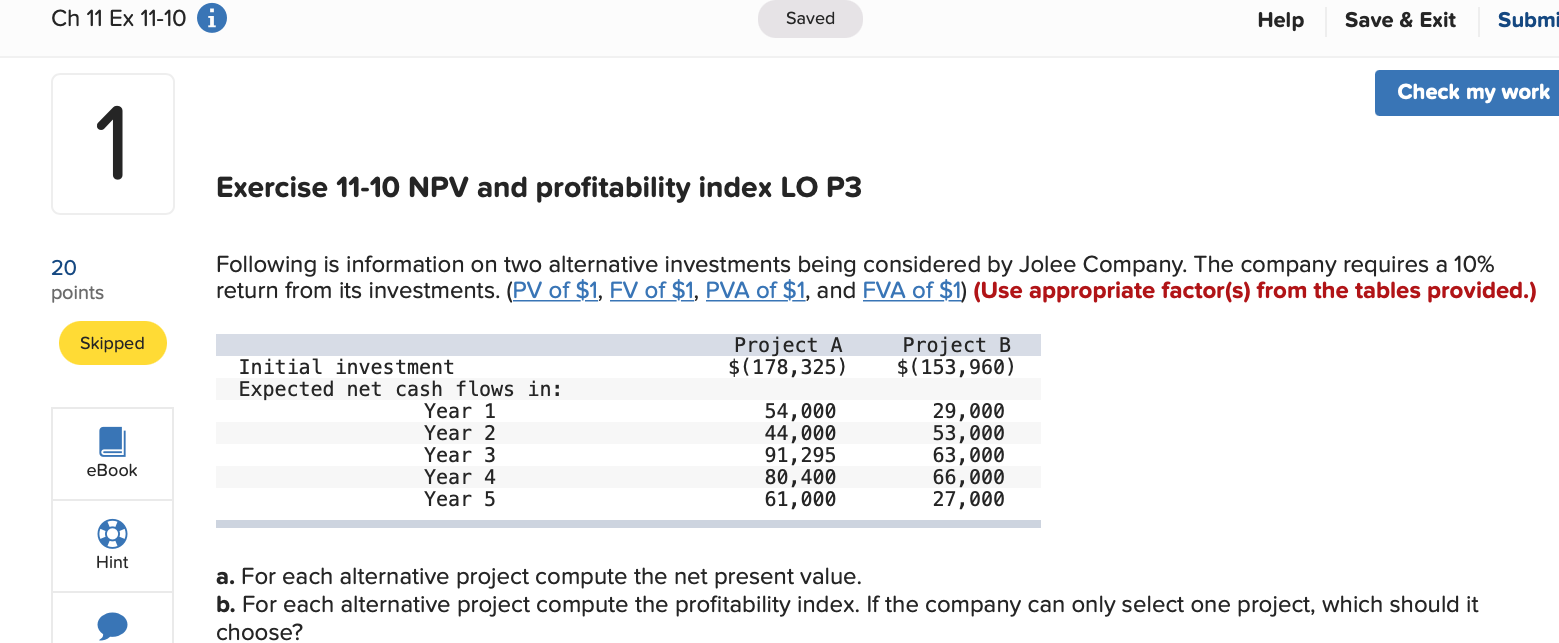Viewport: 1559px width, 643px height.
Task: Click Project A Year 4 value 80,400
Action: [800, 477]
